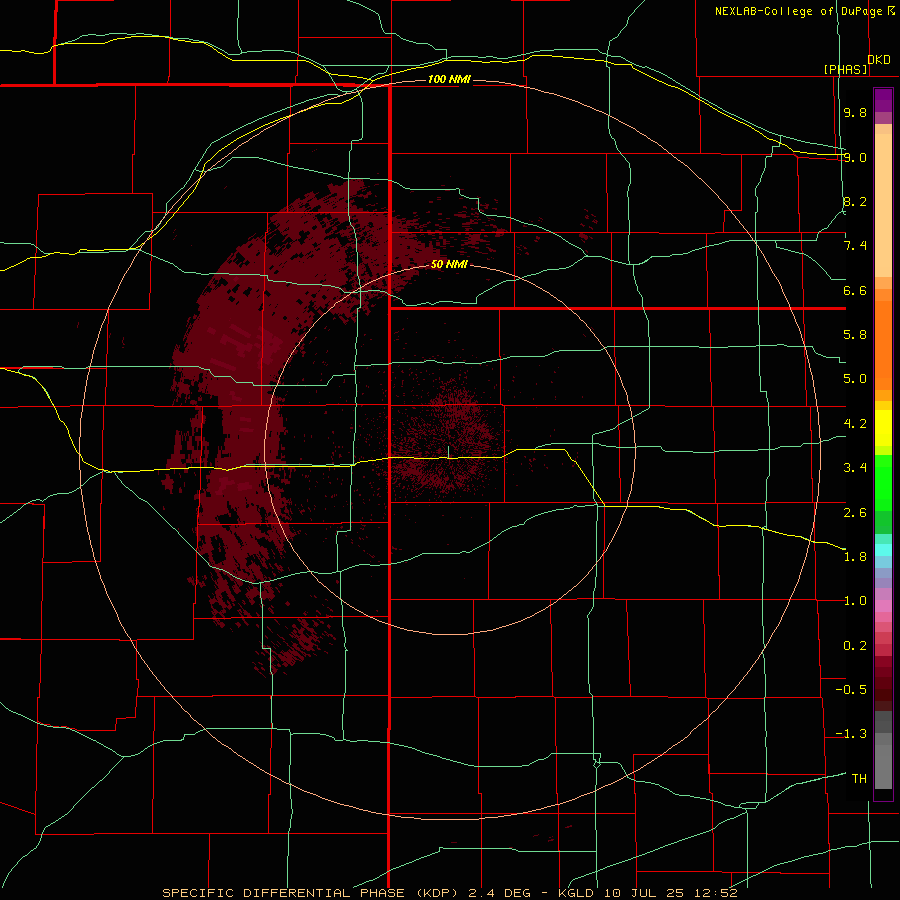Click the -1.3 value on color scale
The width and height of the screenshot is (900, 900).
point(851,734)
